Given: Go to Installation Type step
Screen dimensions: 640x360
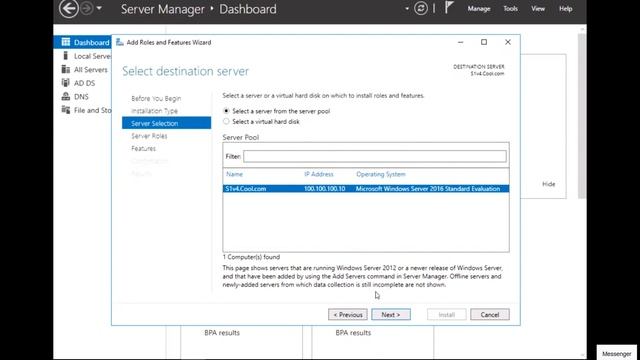Looking at the screenshot, I should pyautogui.click(x=154, y=111).
